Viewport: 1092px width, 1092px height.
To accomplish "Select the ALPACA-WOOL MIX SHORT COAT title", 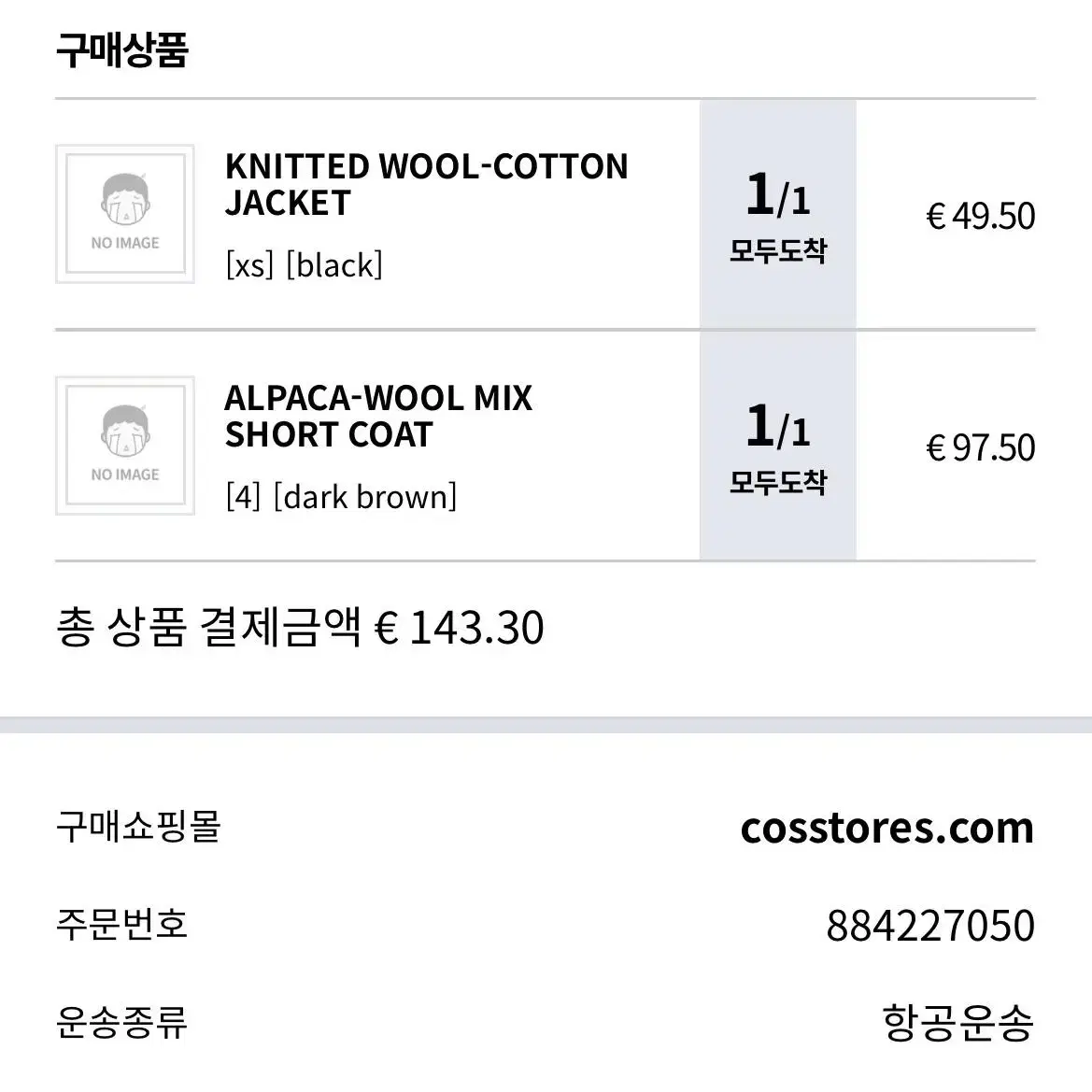I will click(x=378, y=417).
